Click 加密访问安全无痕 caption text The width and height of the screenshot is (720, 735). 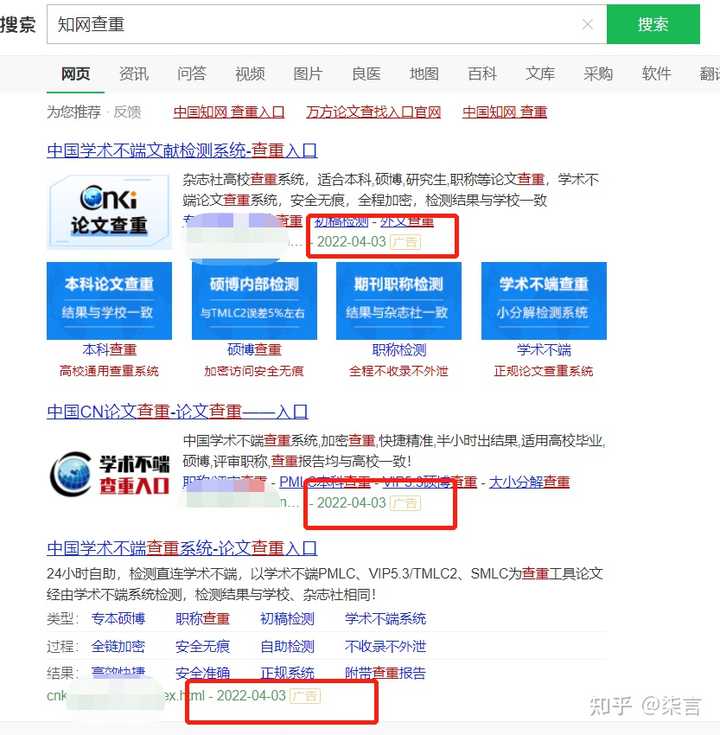[254, 371]
